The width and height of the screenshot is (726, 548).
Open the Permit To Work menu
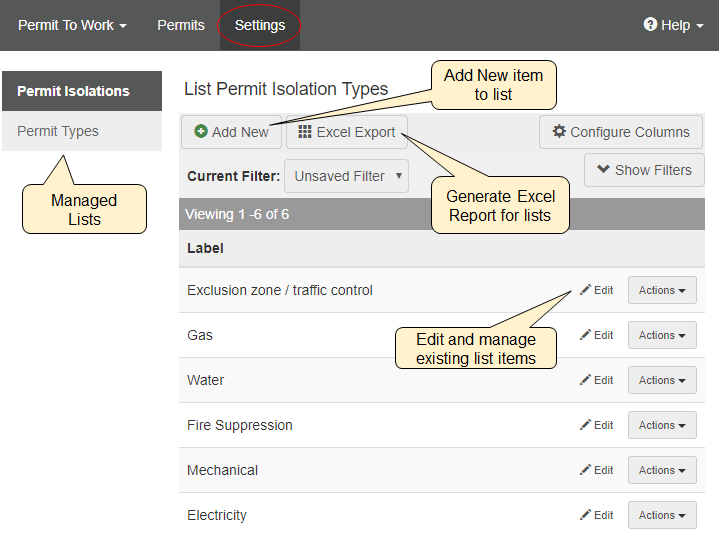click(72, 25)
